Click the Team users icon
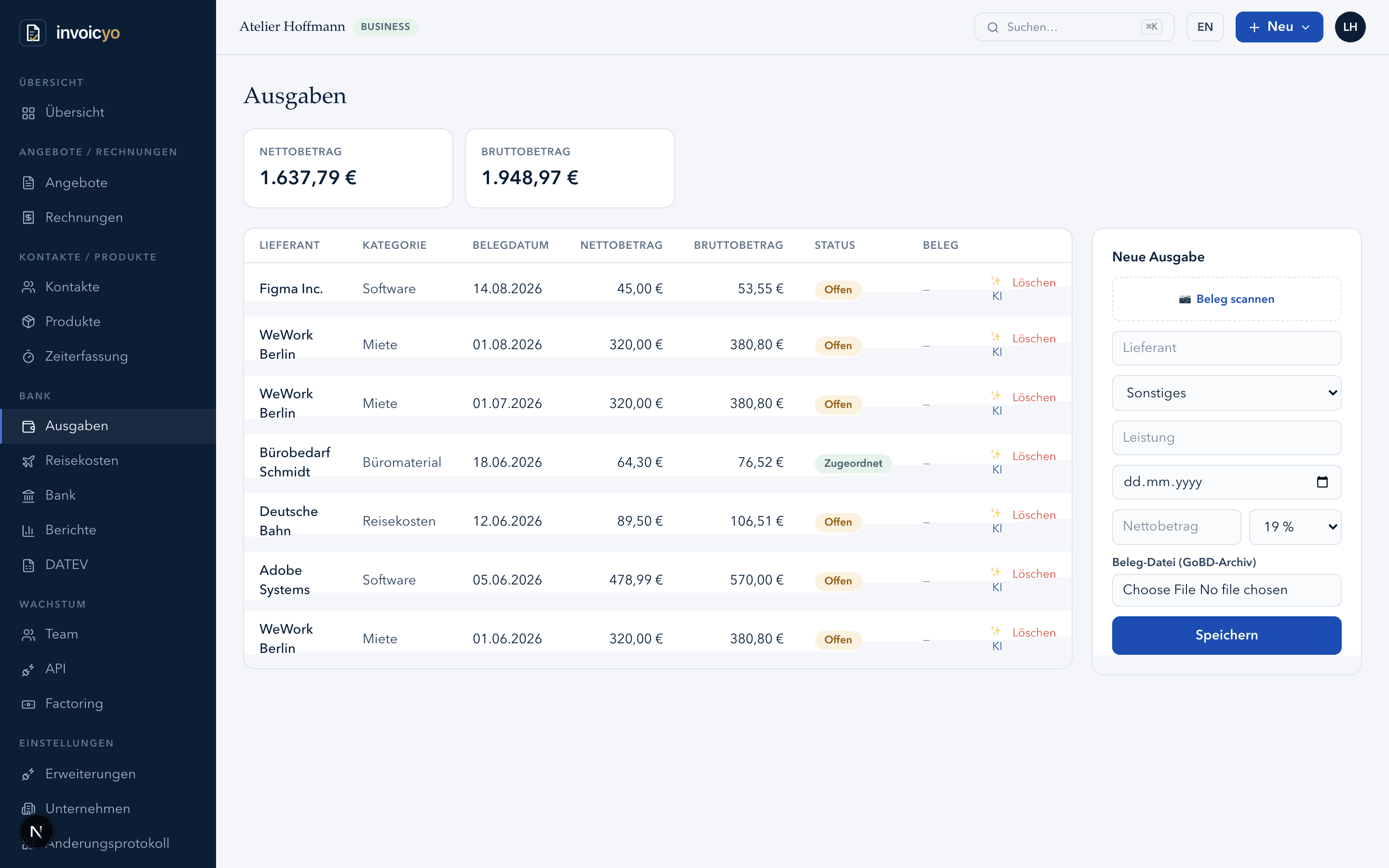The width and height of the screenshot is (1389, 868). click(x=29, y=634)
